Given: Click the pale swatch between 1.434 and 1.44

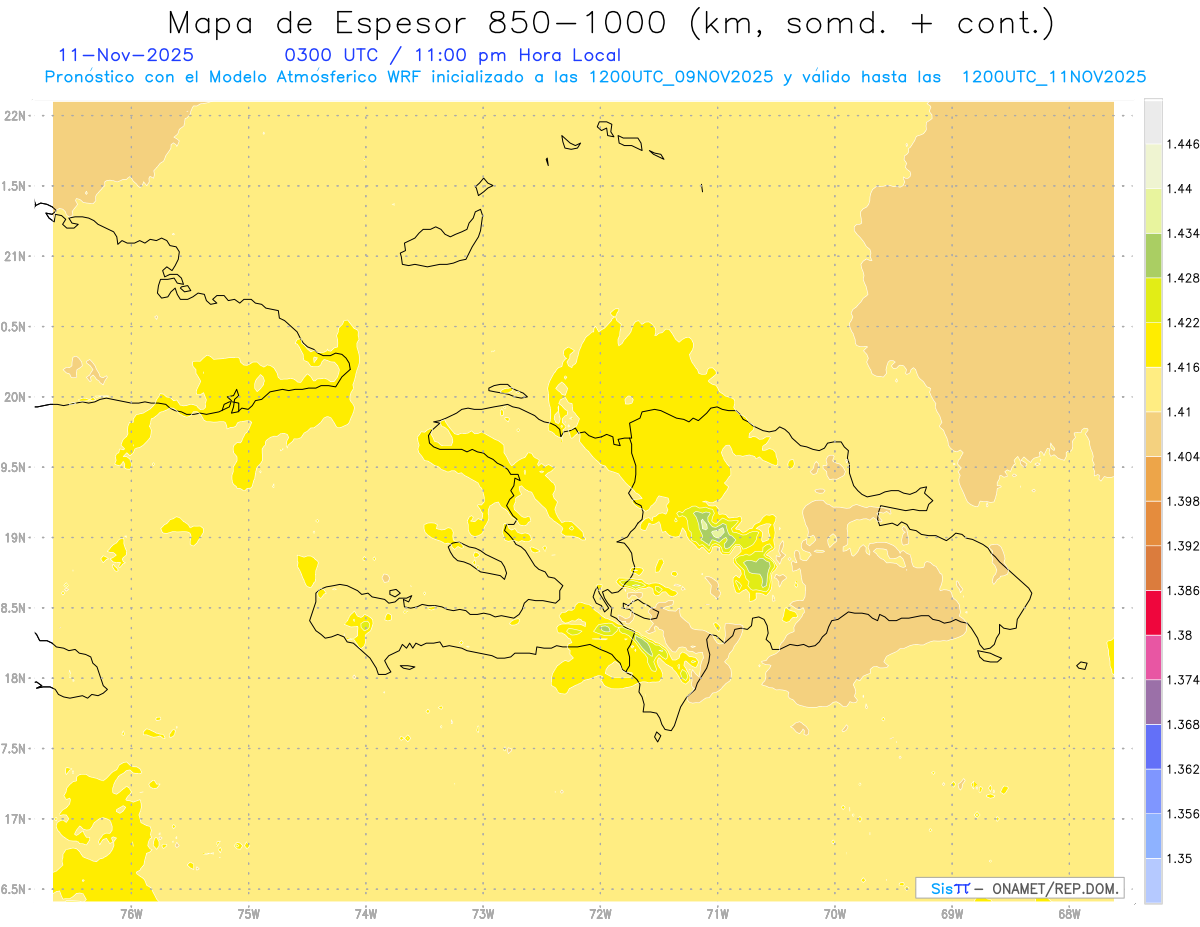Looking at the screenshot, I should click(1153, 210).
